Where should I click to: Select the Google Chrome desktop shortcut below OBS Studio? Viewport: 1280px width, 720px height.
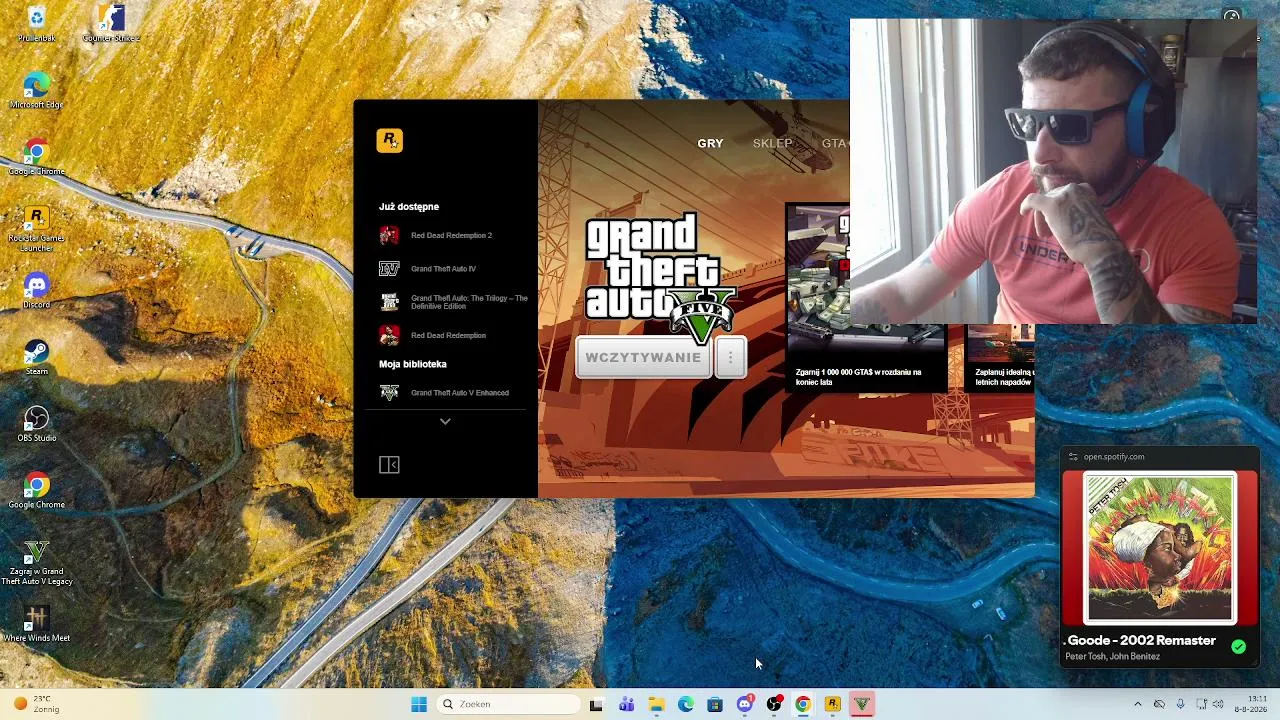pyautogui.click(x=36, y=491)
